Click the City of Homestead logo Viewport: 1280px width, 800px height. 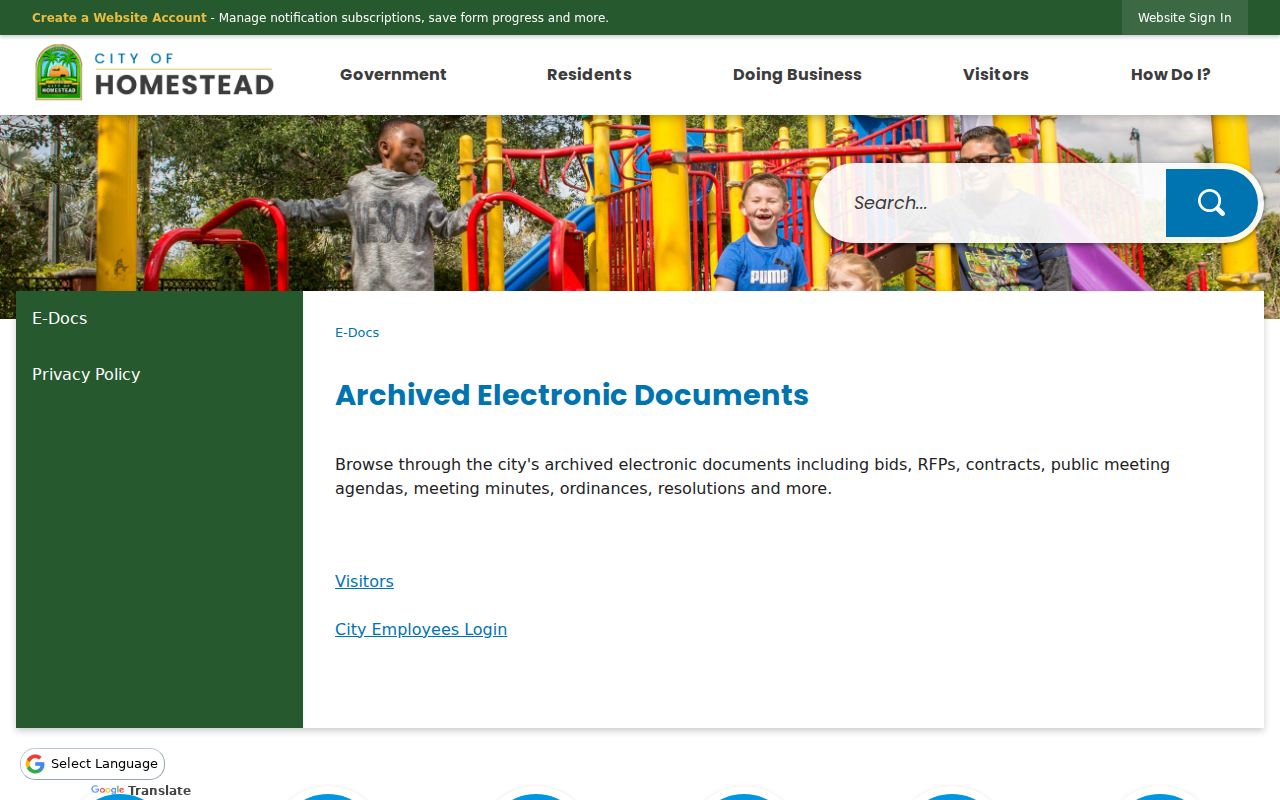[x=154, y=73]
